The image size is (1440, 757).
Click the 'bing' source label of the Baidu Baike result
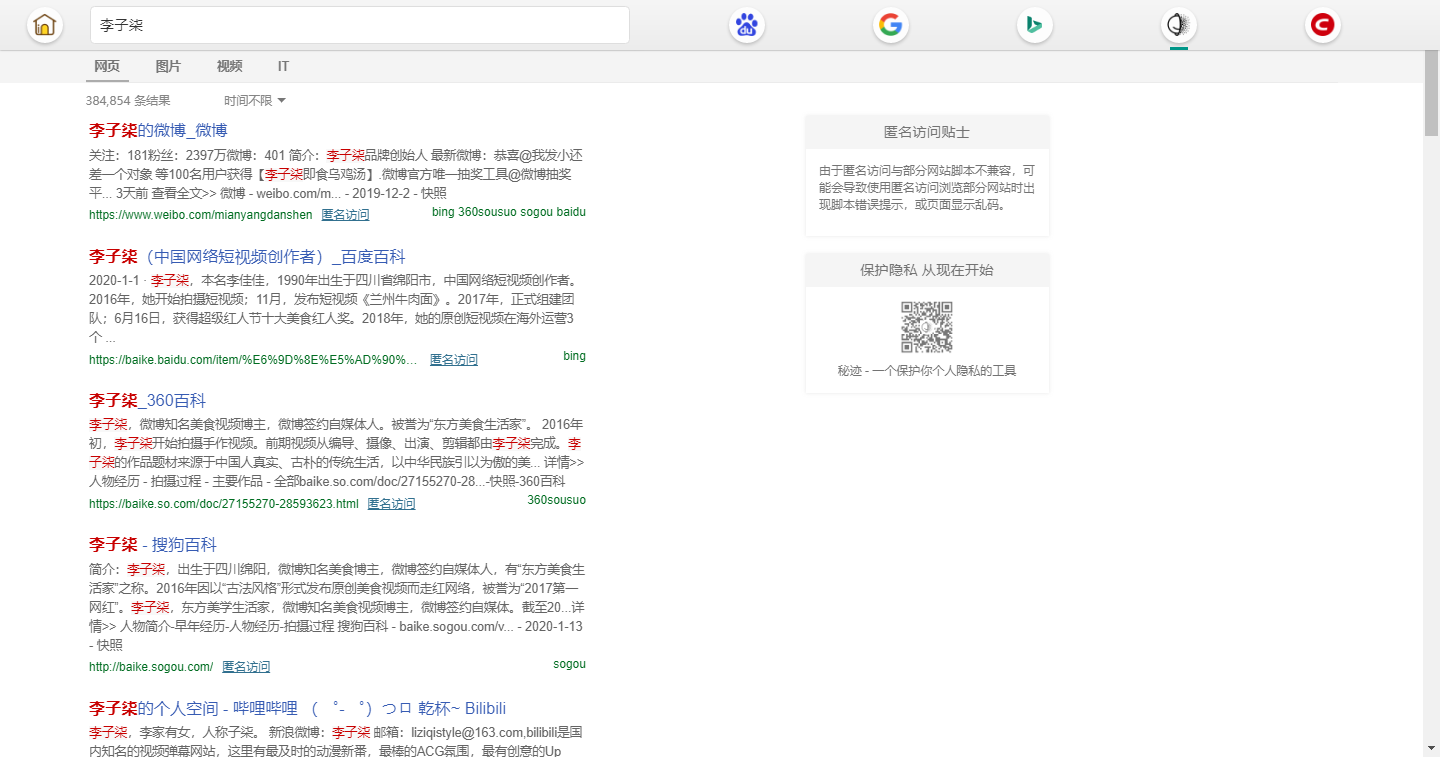575,356
